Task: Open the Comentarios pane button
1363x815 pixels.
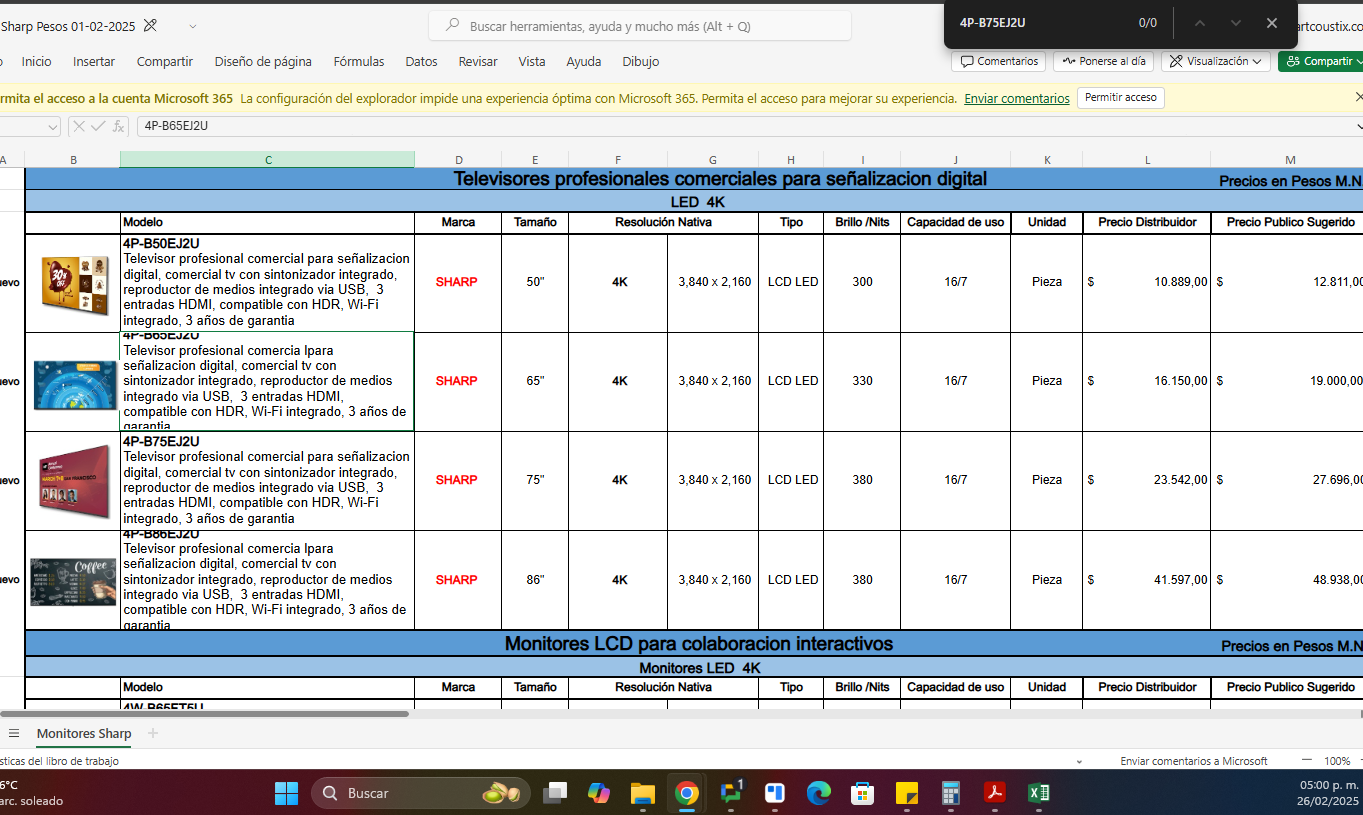Action: point(999,61)
